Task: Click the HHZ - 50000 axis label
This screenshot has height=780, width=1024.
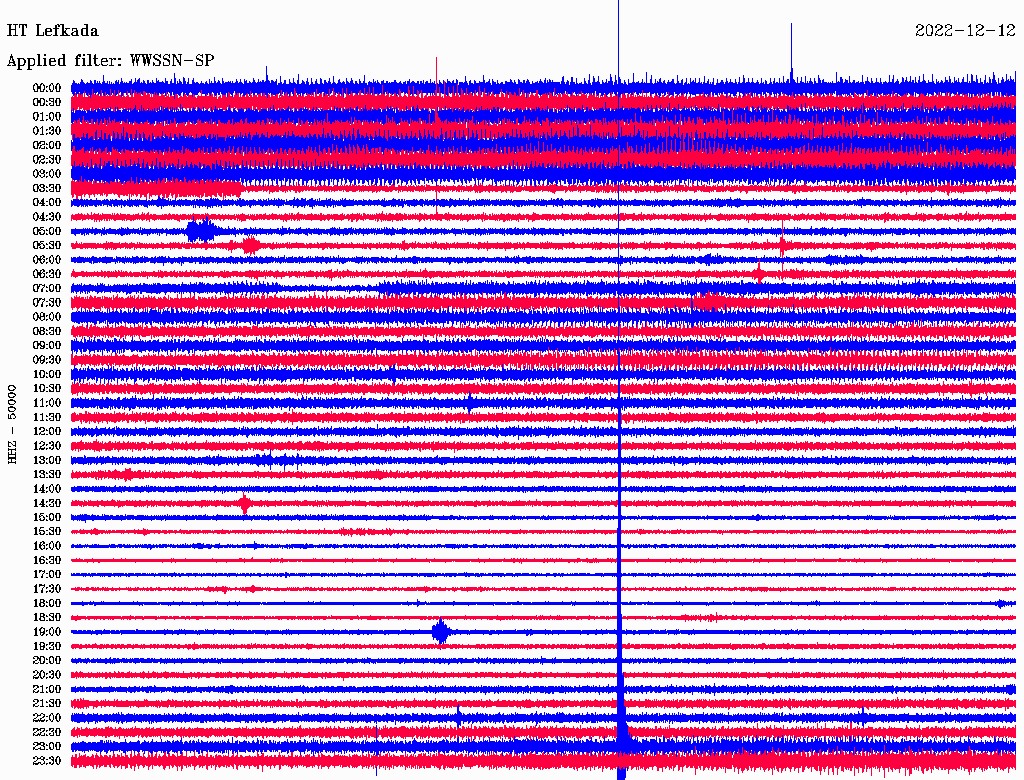Action: pyautogui.click(x=12, y=424)
